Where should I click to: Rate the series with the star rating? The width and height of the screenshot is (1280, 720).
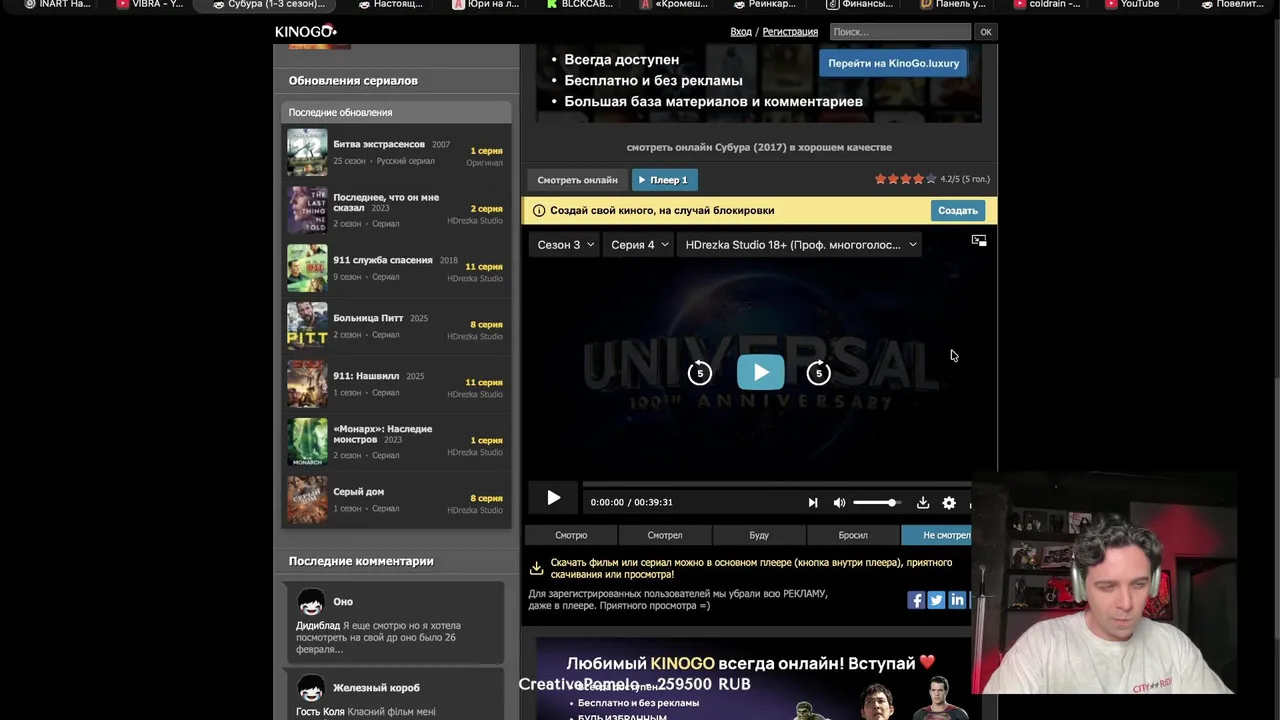[905, 179]
